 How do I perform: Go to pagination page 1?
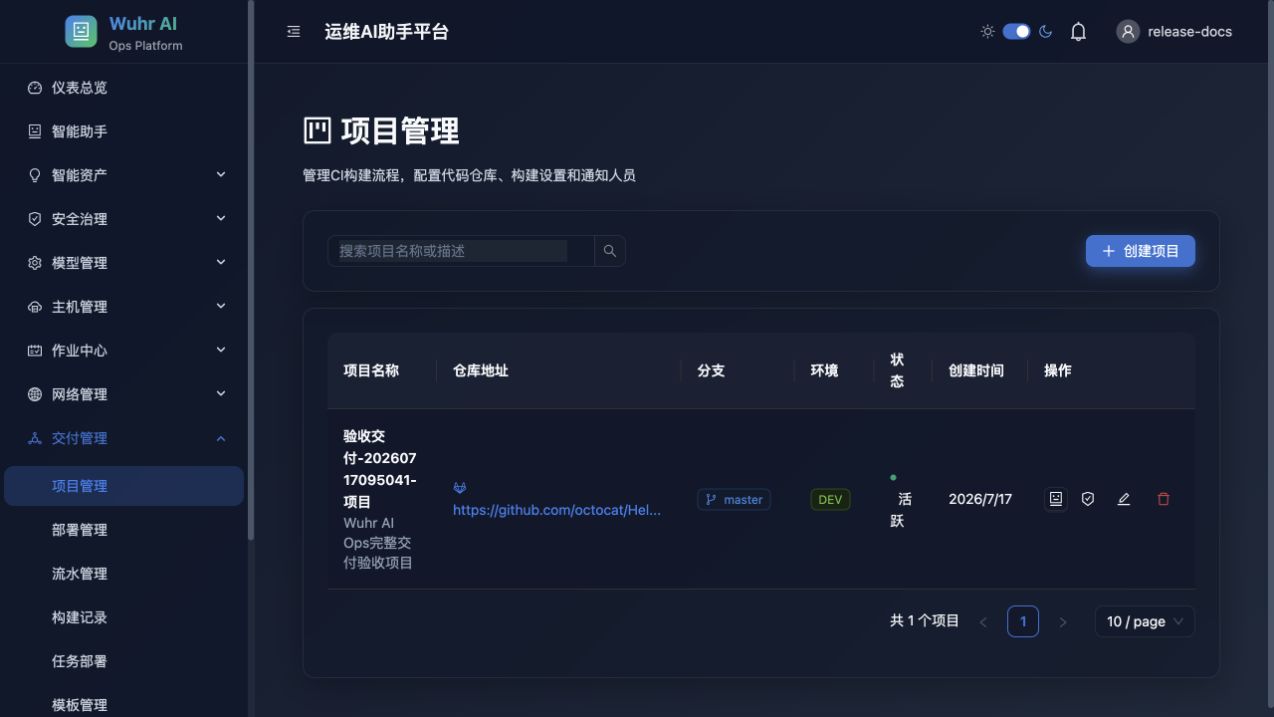1022,621
